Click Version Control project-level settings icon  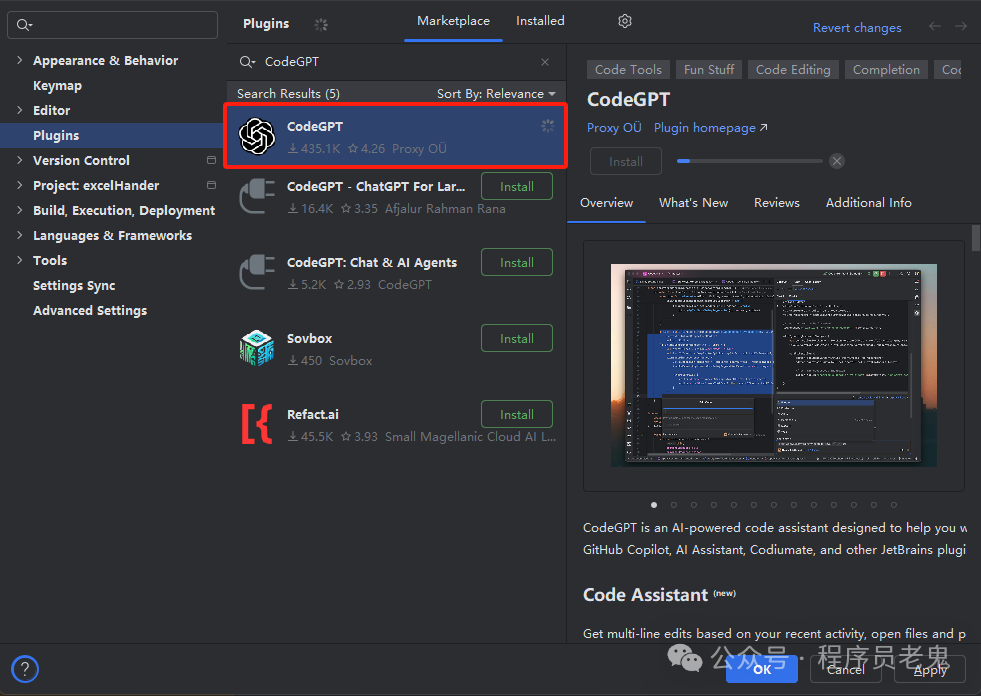click(x=211, y=160)
